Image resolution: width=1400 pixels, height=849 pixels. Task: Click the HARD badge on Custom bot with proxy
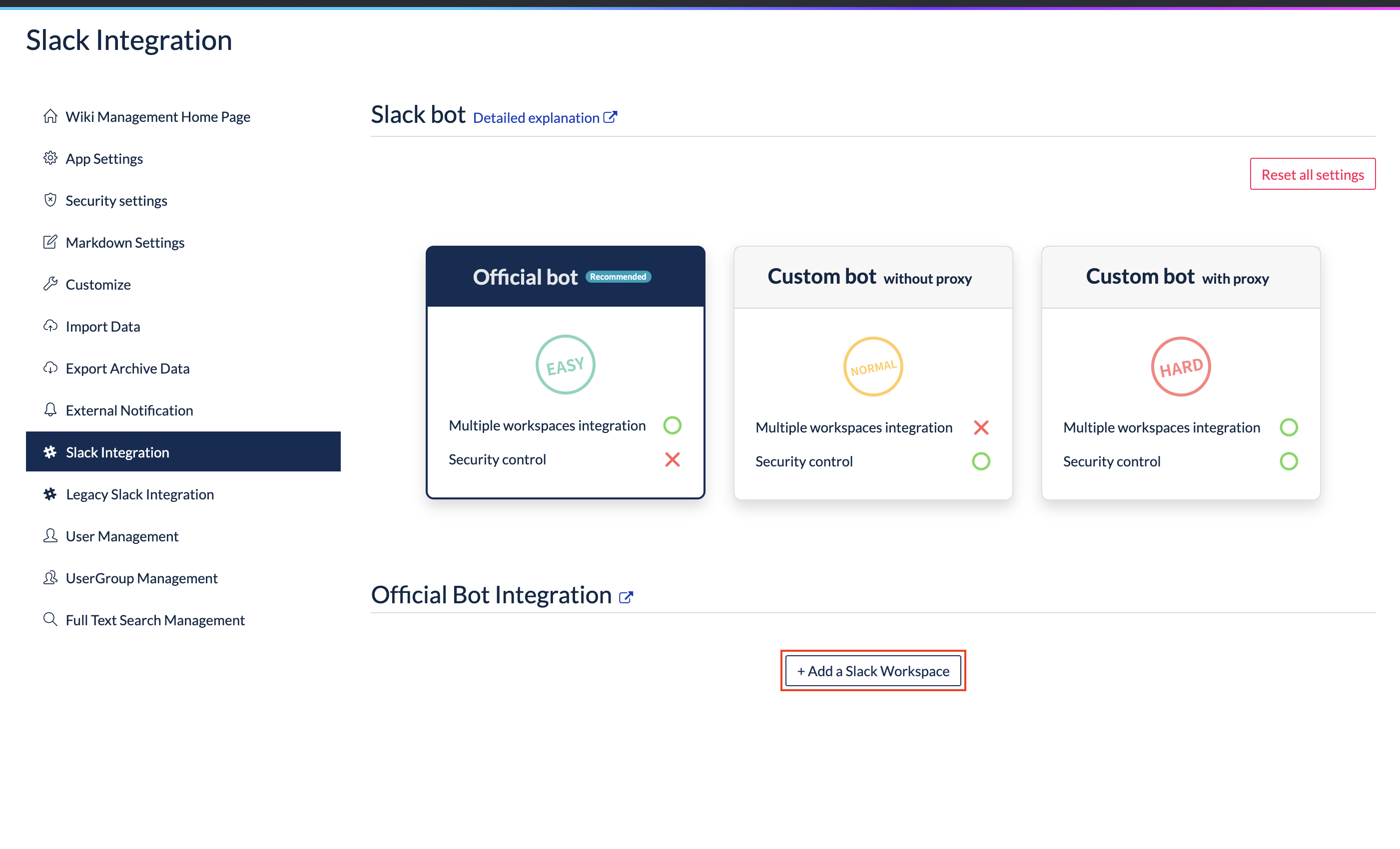(x=1181, y=366)
